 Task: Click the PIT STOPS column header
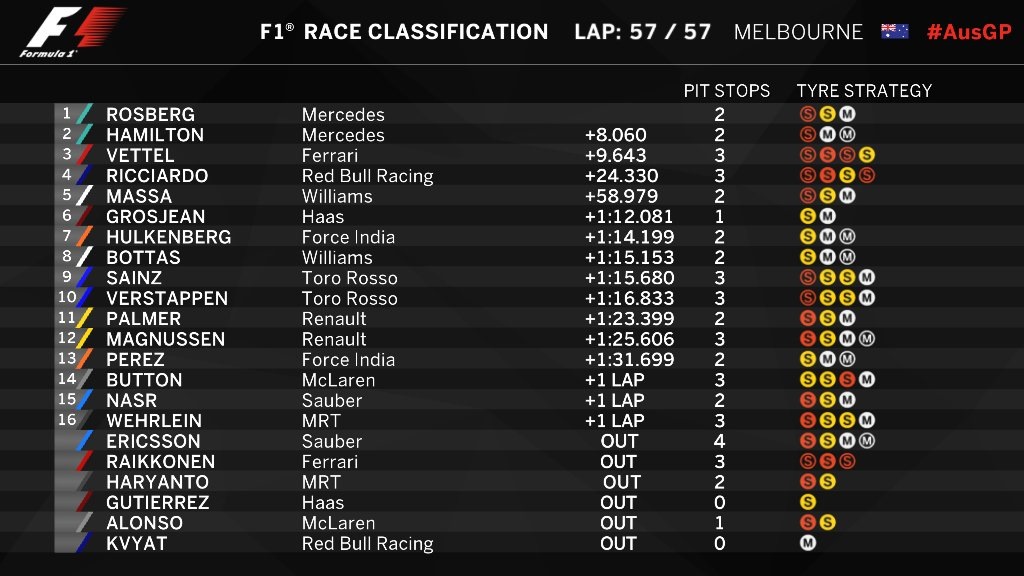pyautogui.click(x=726, y=91)
